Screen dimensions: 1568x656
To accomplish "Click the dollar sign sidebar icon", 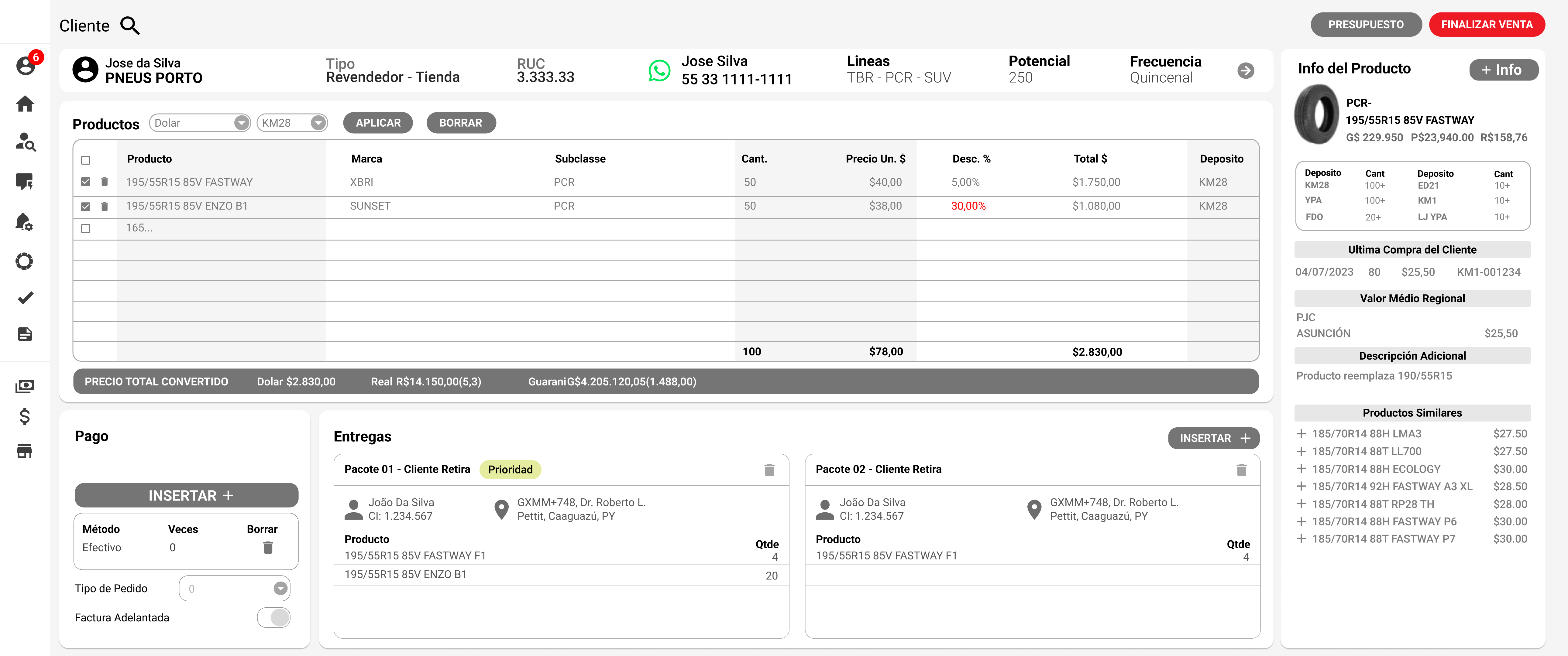I will coord(25,417).
